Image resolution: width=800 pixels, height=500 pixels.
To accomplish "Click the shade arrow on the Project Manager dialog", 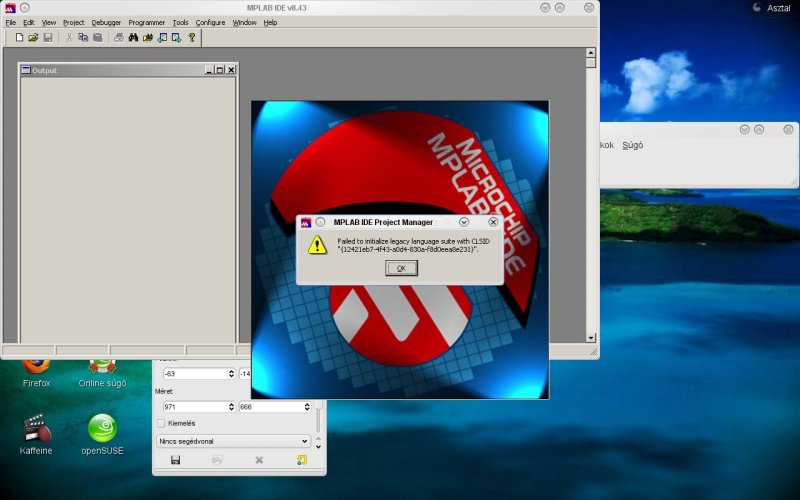I will [x=464, y=222].
